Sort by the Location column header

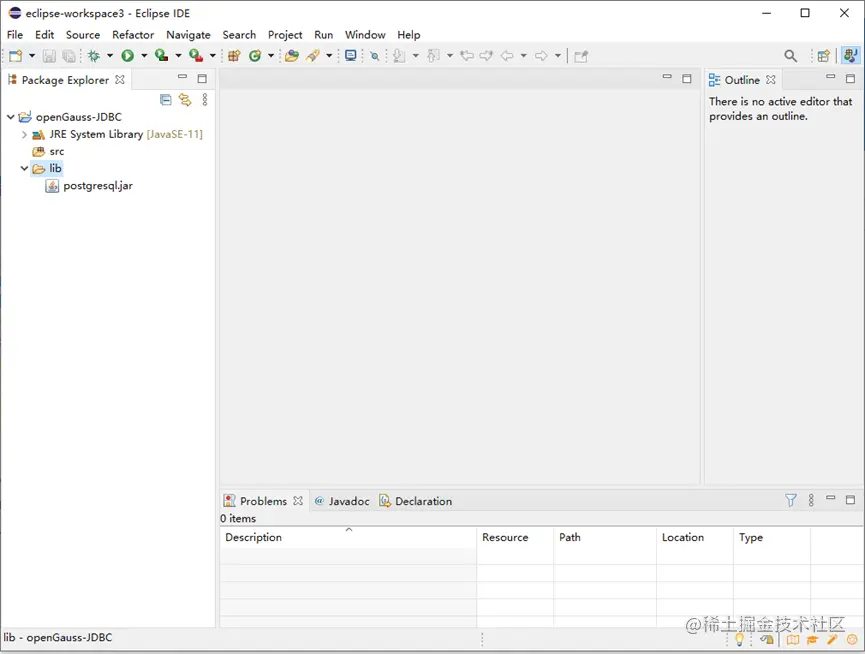pyautogui.click(x=695, y=537)
